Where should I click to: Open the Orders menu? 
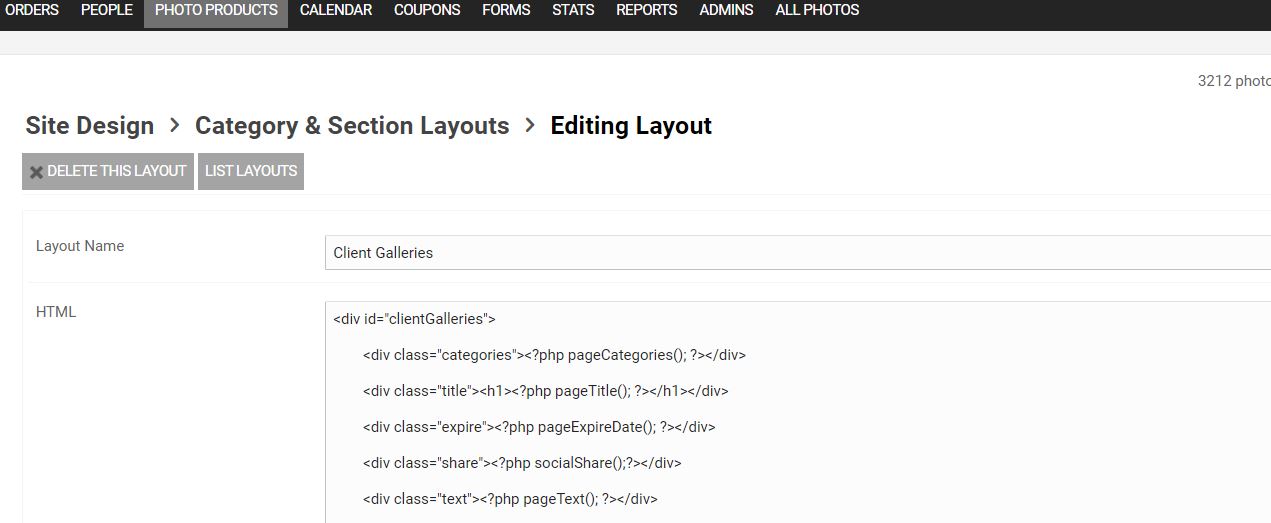[32, 10]
